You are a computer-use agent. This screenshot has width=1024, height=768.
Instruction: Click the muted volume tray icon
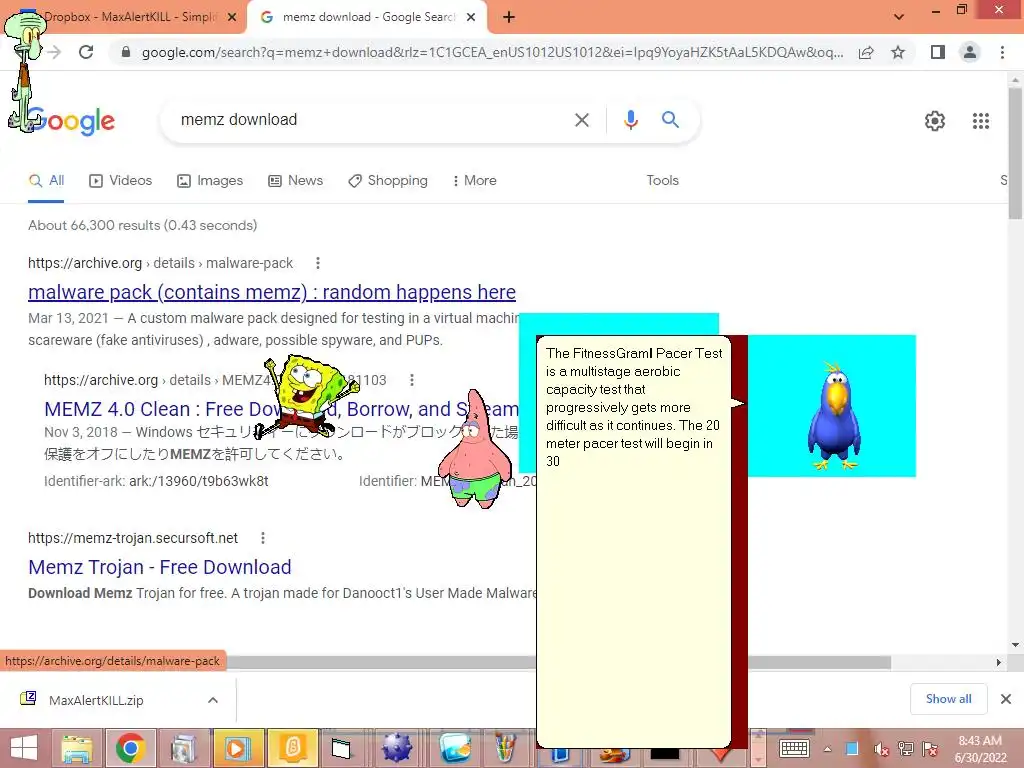(880, 749)
